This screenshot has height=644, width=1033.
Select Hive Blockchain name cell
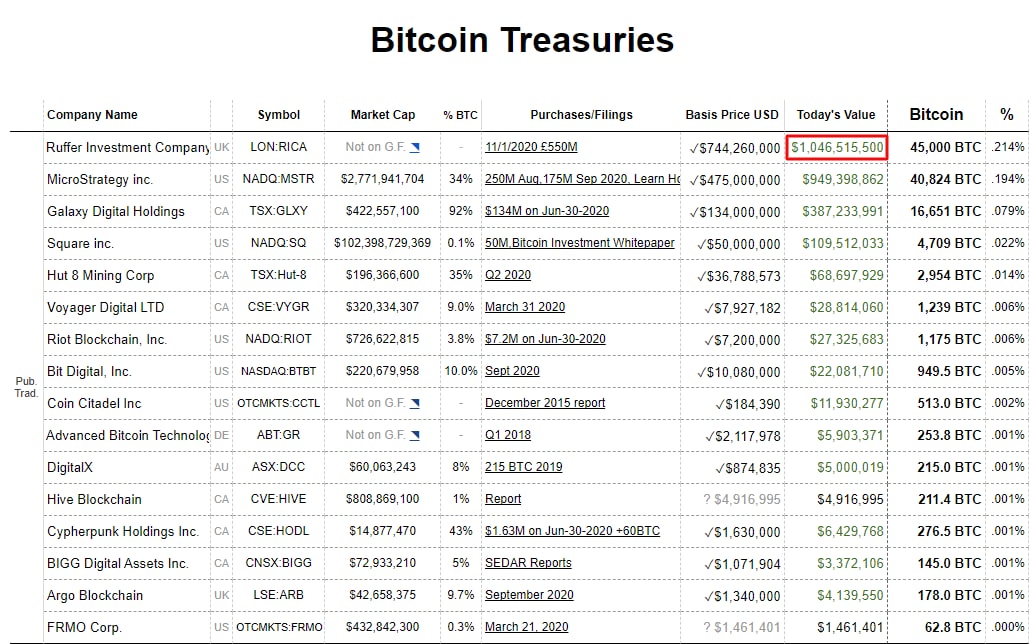pyautogui.click(x=127, y=499)
